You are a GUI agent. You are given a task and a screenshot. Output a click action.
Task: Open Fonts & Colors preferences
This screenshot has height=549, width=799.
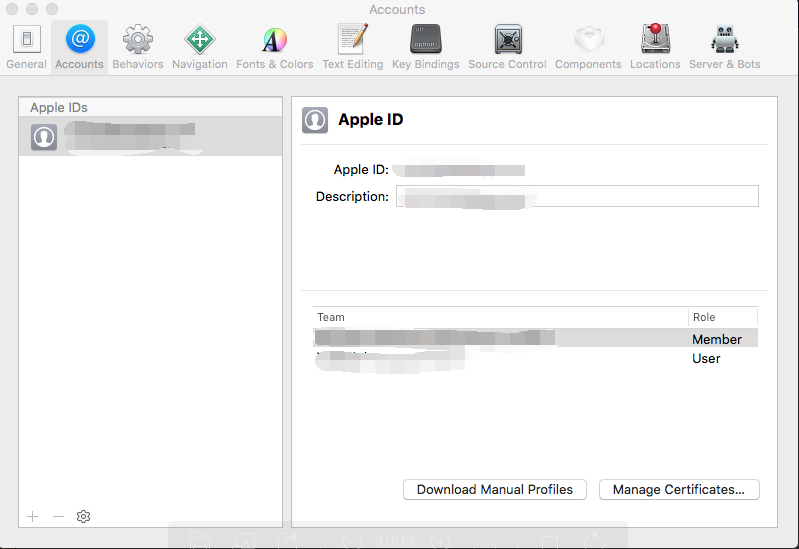coord(275,47)
